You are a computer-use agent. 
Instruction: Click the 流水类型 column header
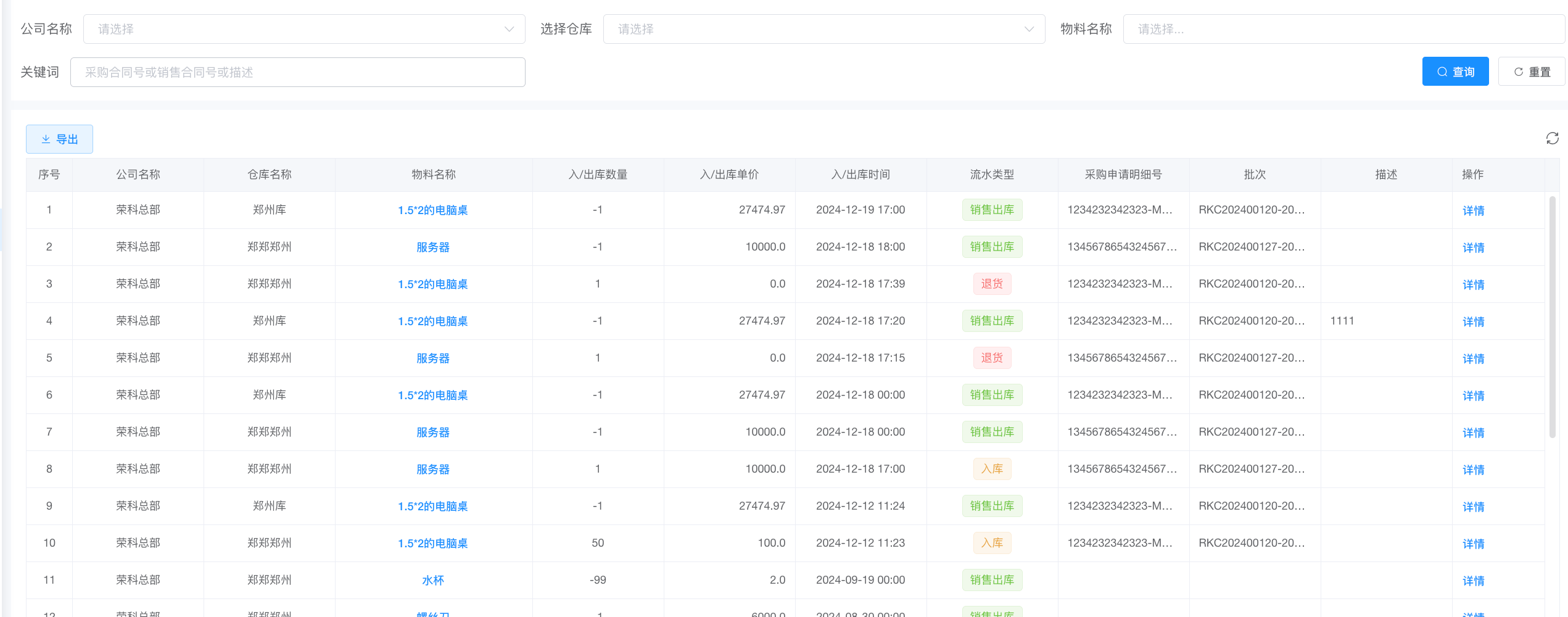[x=992, y=175]
